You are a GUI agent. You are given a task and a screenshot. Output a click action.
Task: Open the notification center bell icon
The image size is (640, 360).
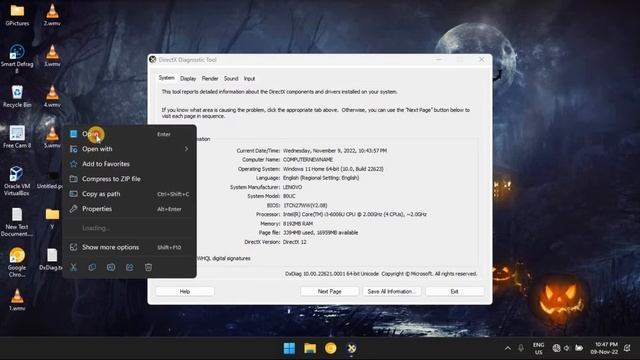point(627,348)
